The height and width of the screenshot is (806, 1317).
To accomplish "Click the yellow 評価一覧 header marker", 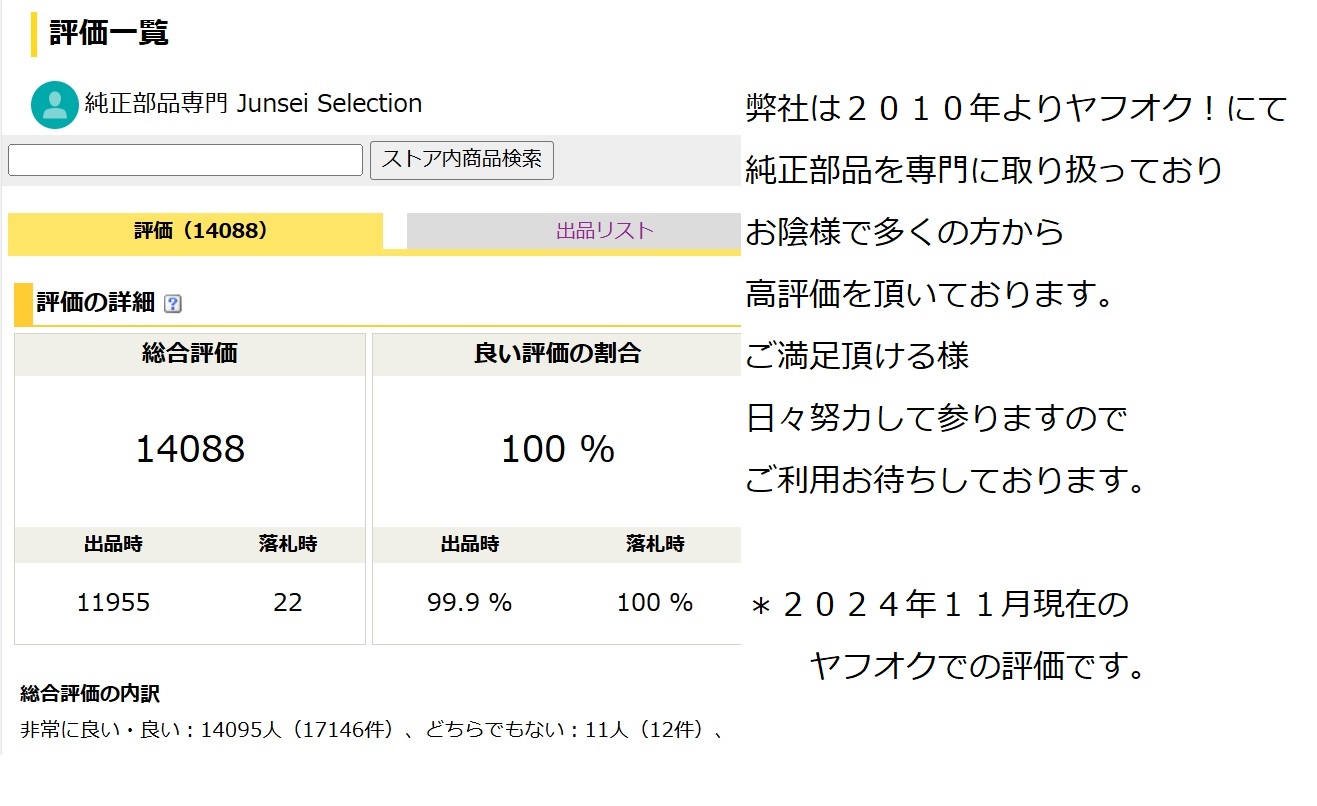I will [31, 31].
